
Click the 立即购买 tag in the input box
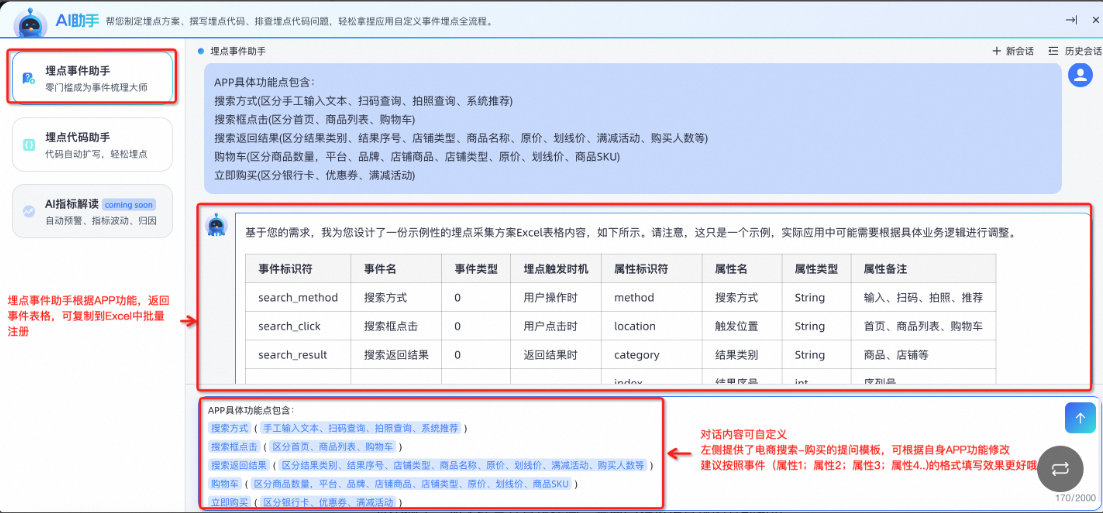pyautogui.click(x=229, y=502)
